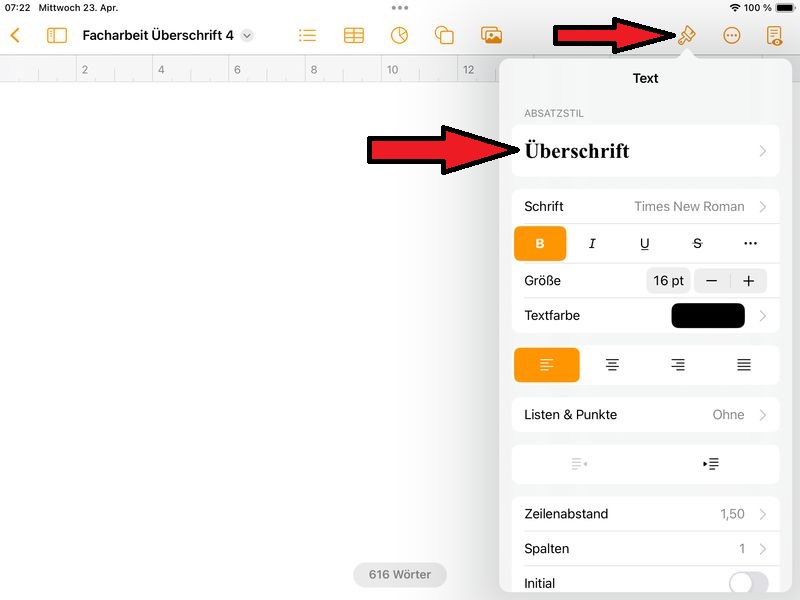Image resolution: width=800 pixels, height=600 pixels.
Task: Tap the document title Facharbeit Überschrift 4
Action: (158, 35)
